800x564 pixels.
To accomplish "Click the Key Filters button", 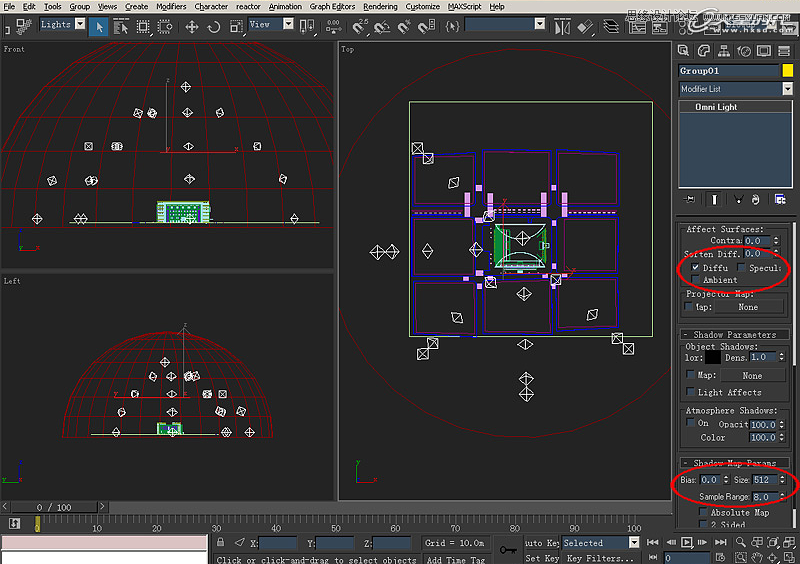I will coord(599,558).
